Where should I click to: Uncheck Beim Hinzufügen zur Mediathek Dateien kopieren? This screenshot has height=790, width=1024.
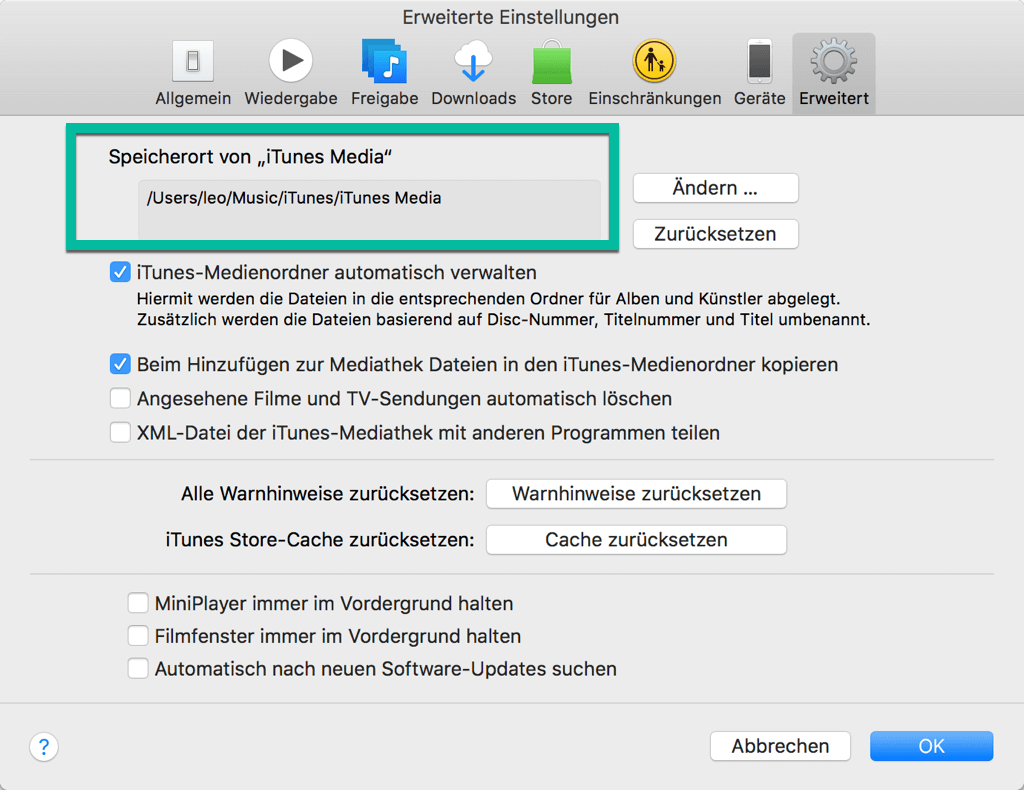[120, 364]
